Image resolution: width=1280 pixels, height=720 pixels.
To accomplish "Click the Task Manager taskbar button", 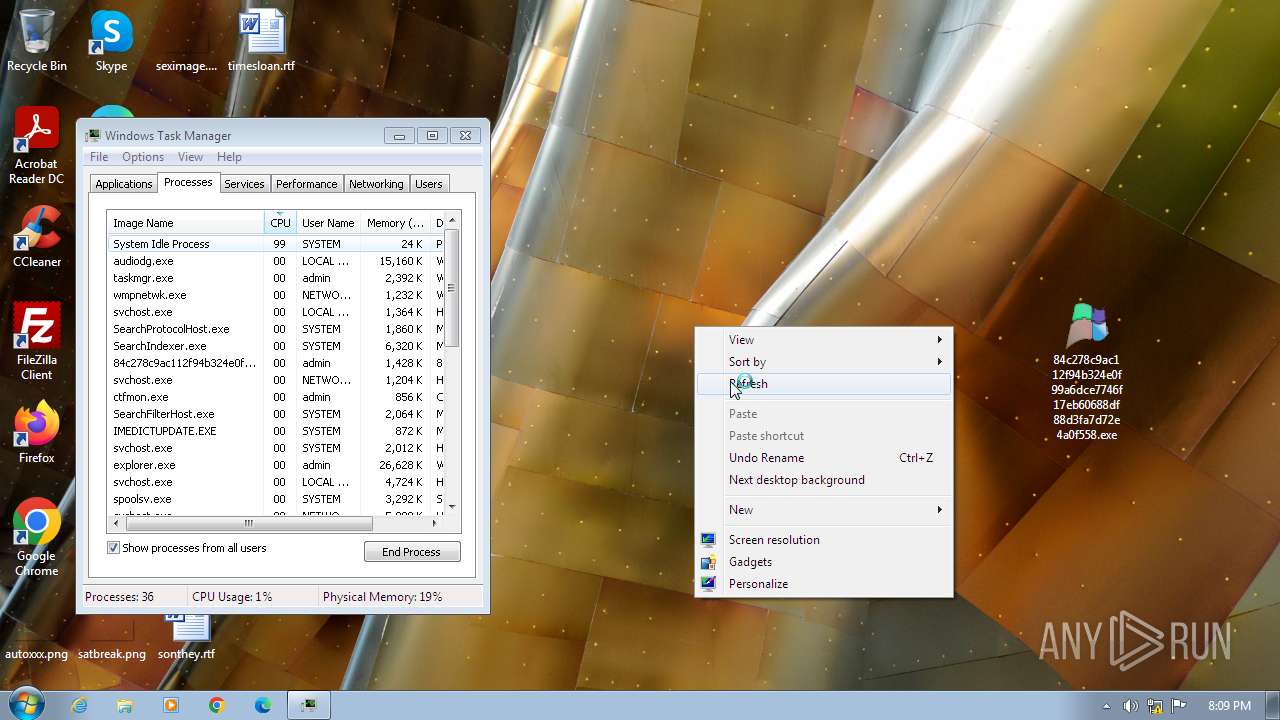I will (309, 705).
